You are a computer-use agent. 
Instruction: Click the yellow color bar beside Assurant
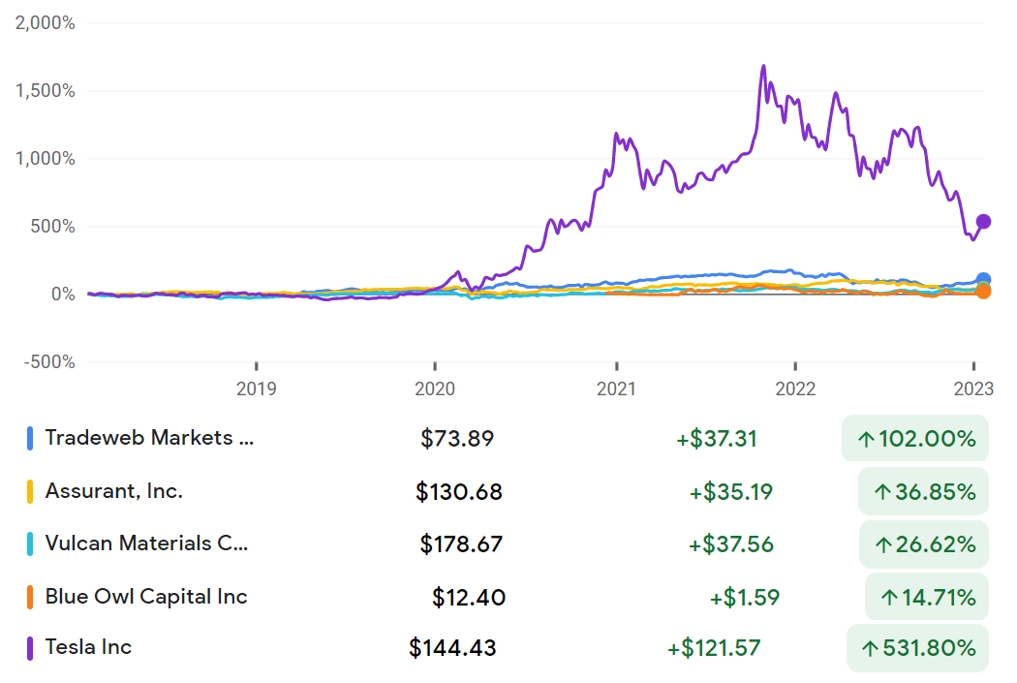[x=30, y=491]
